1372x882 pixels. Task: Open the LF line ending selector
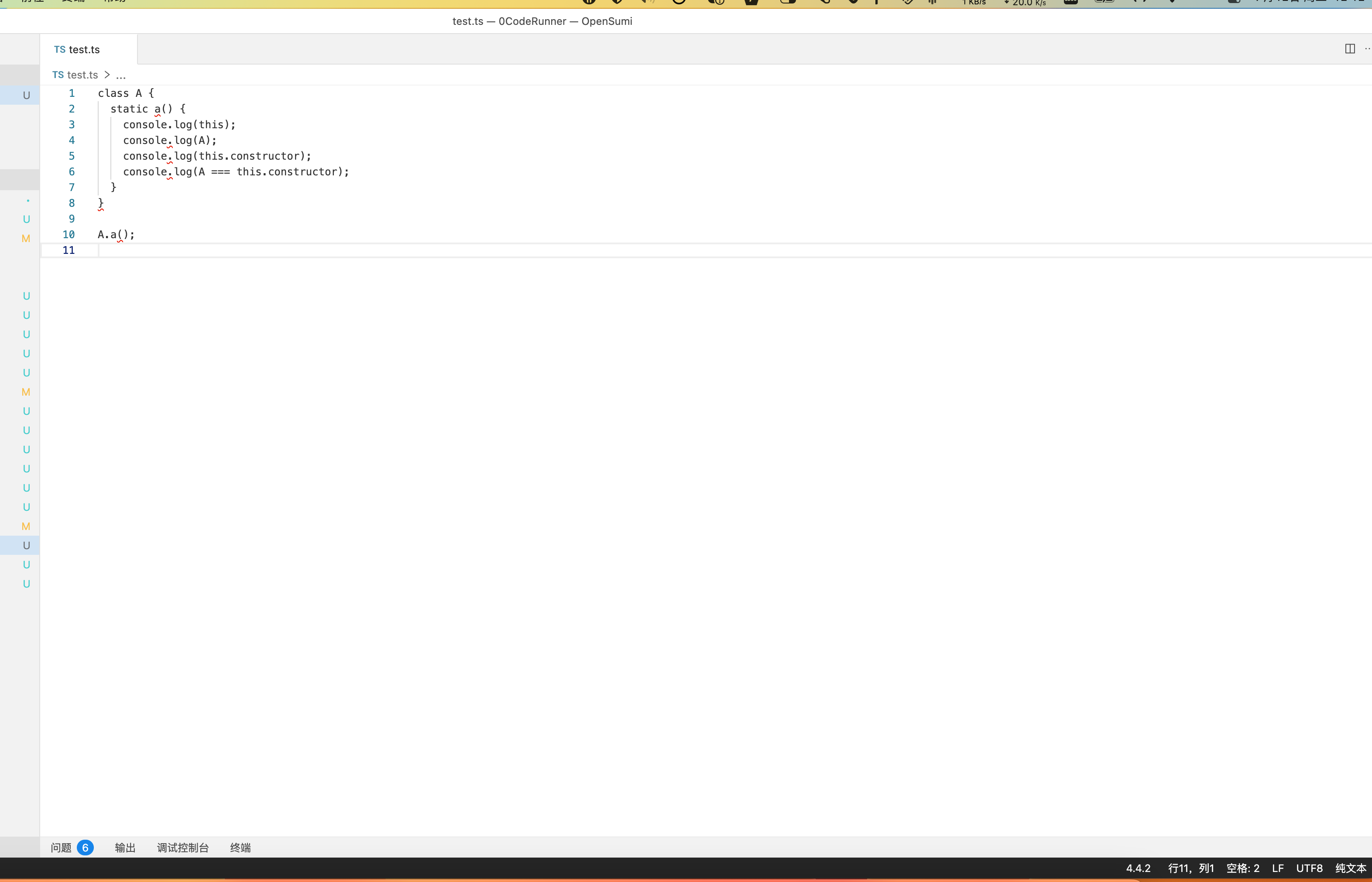(x=1277, y=868)
